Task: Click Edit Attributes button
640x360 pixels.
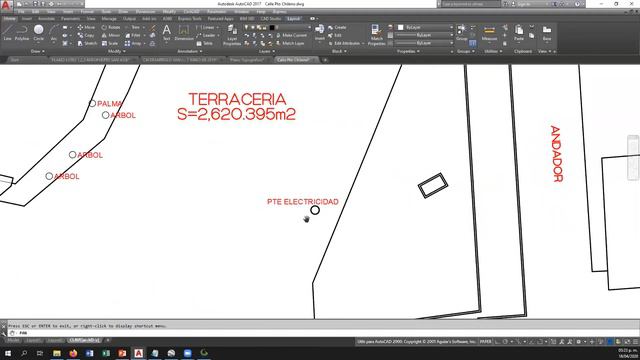Action: tap(346, 43)
